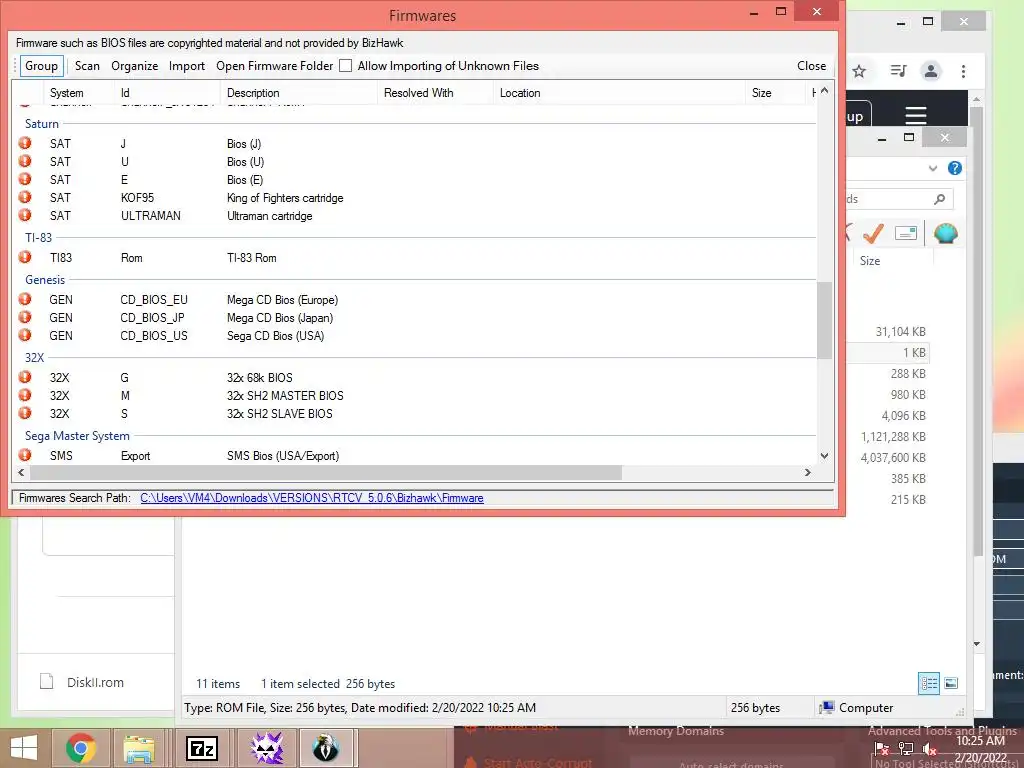The image size is (1024, 768).
Task: Click the error icon for CD_BIOS_EU row
Action: pos(25,299)
